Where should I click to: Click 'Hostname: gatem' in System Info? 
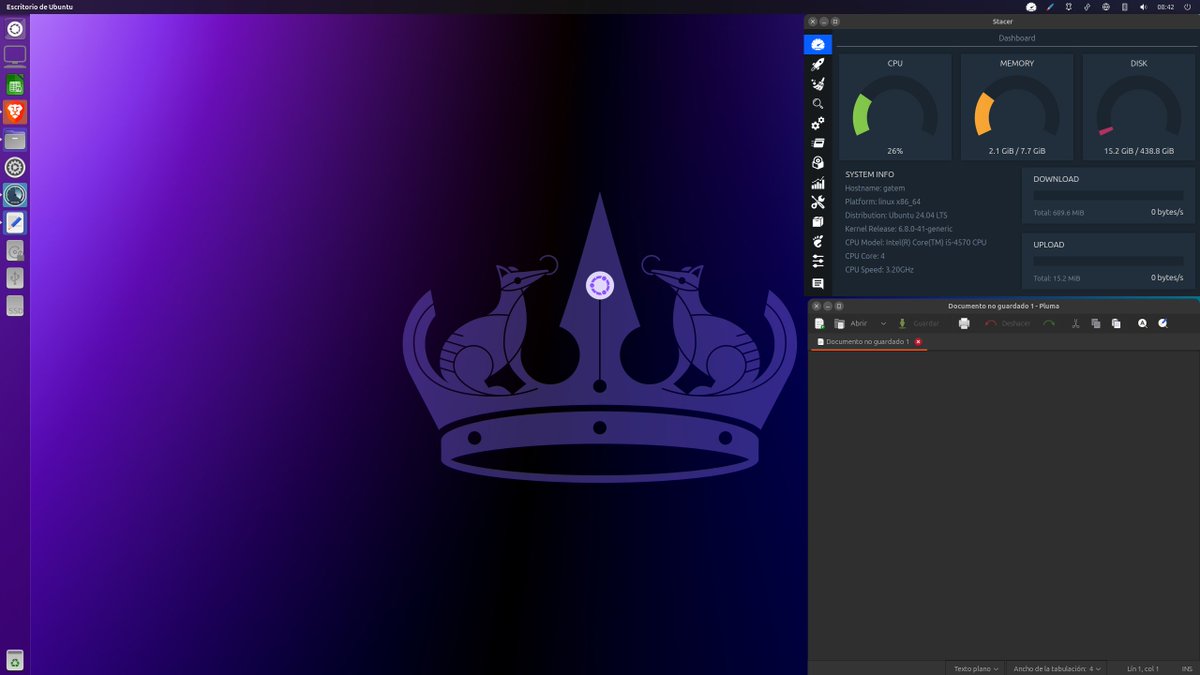(x=875, y=188)
